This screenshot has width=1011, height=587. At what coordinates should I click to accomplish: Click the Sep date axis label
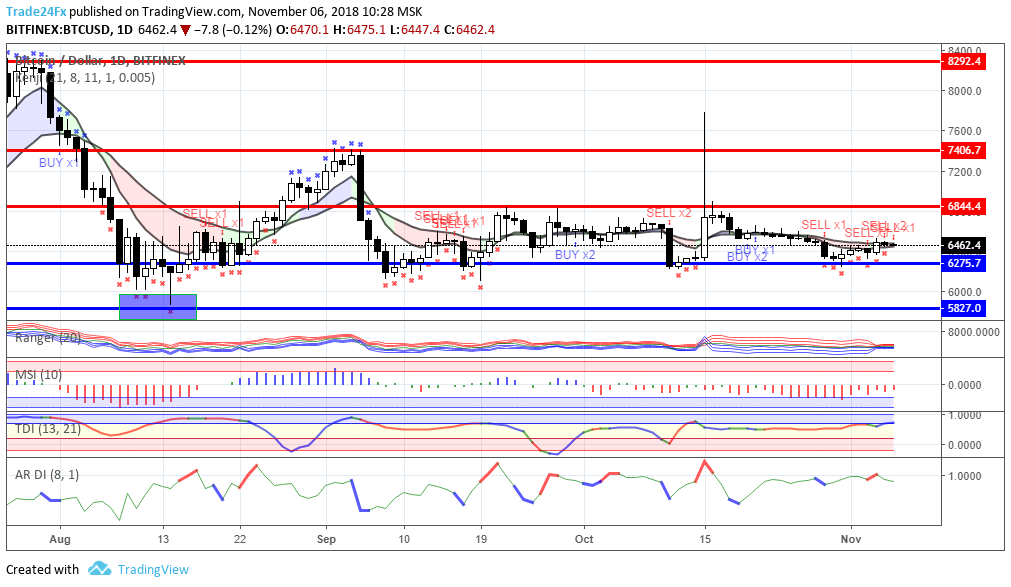326,539
